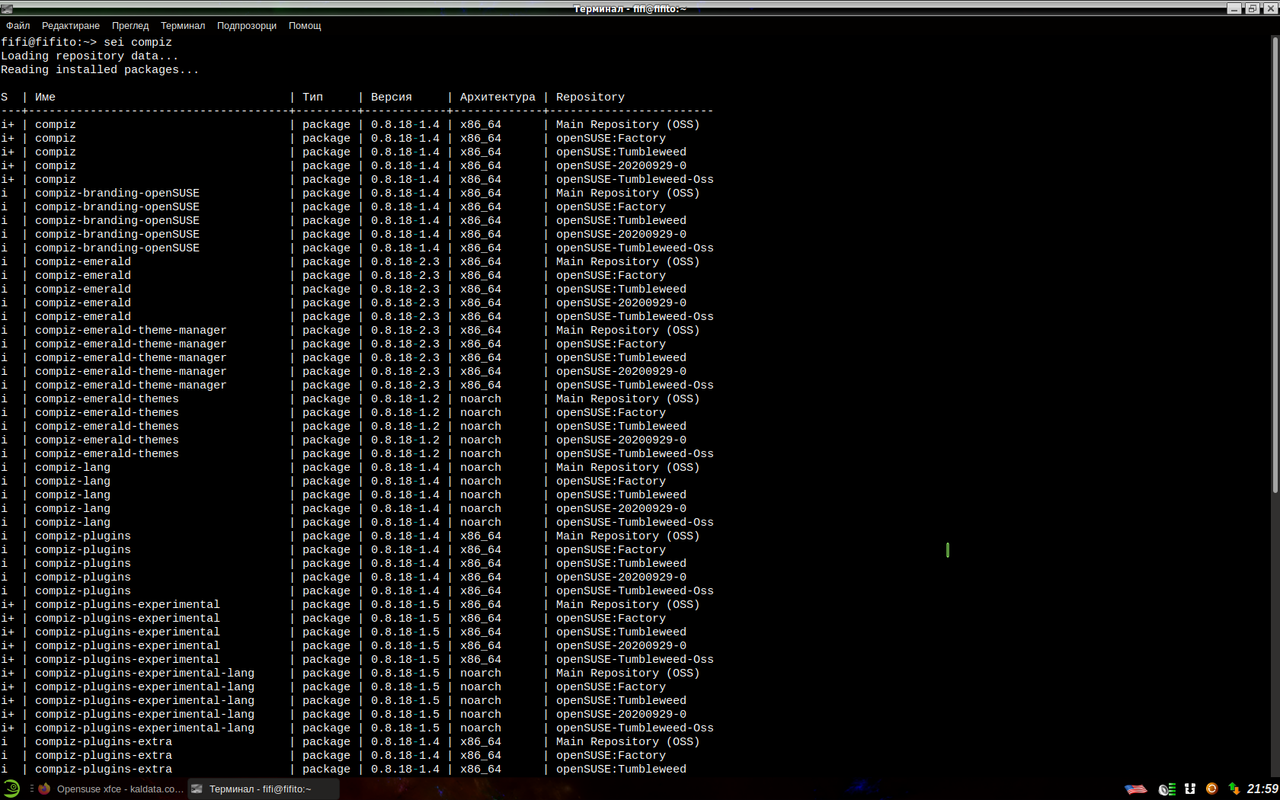Viewport: 1280px width, 800px height.
Task: Open the Подпрозорци menu
Action: pyautogui.click(x=247, y=26)
